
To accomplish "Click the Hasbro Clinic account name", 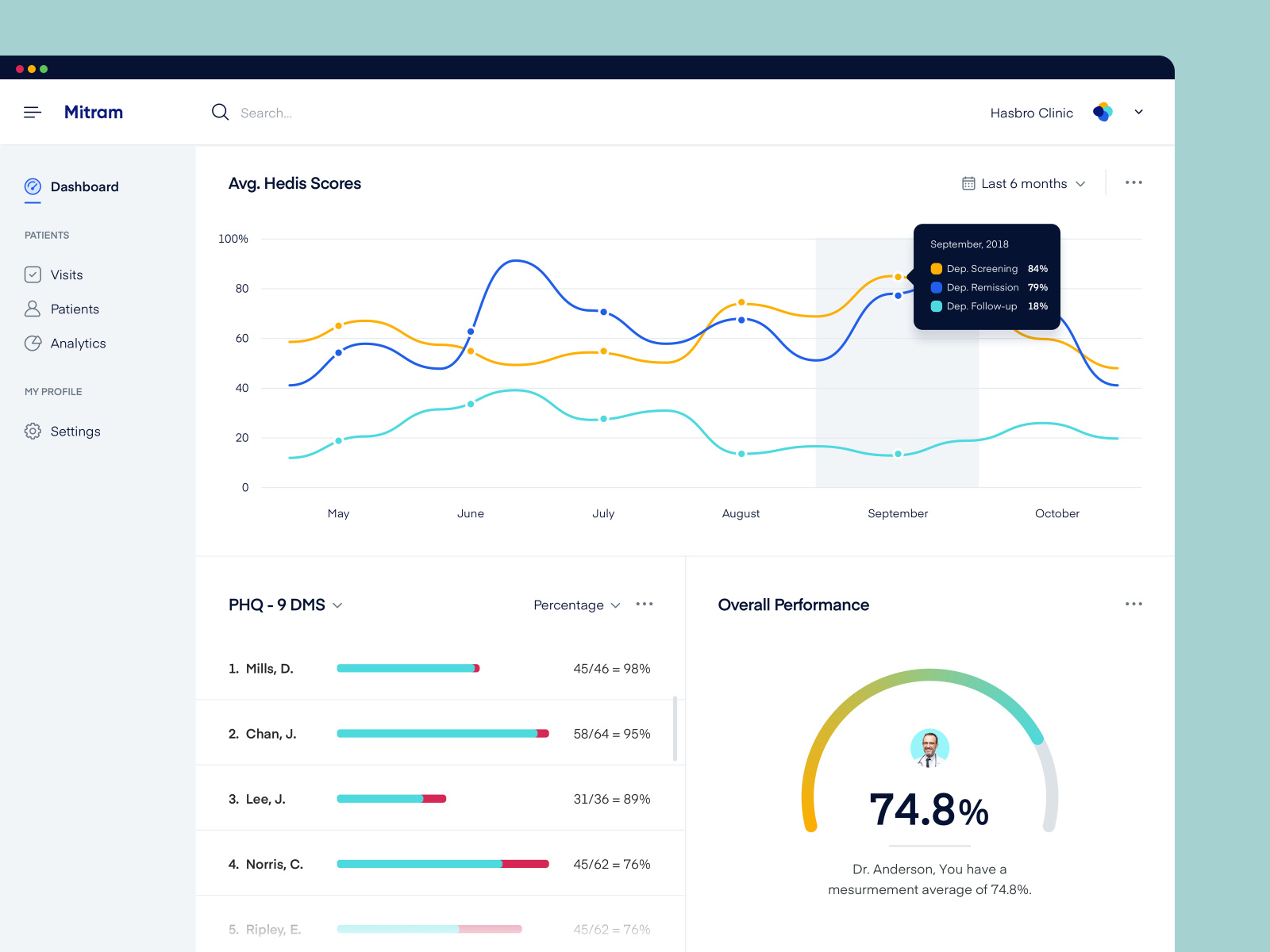I will (x=1030, y=113).
